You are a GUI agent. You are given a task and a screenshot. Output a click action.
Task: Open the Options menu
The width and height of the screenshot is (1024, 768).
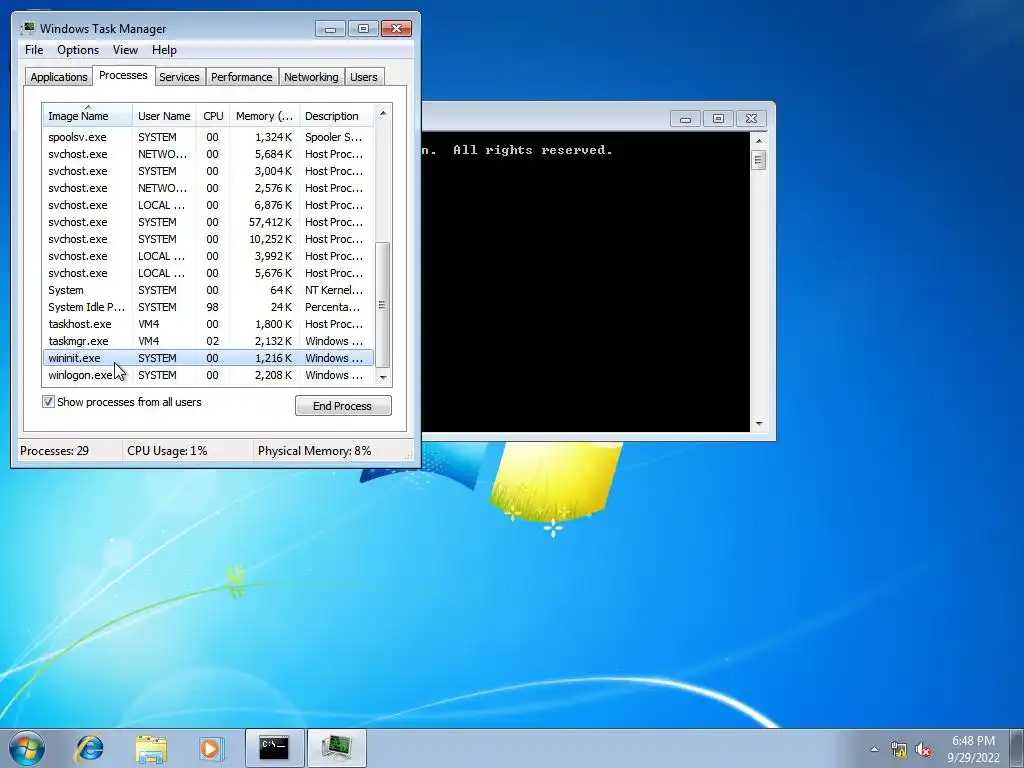point(78,50)
